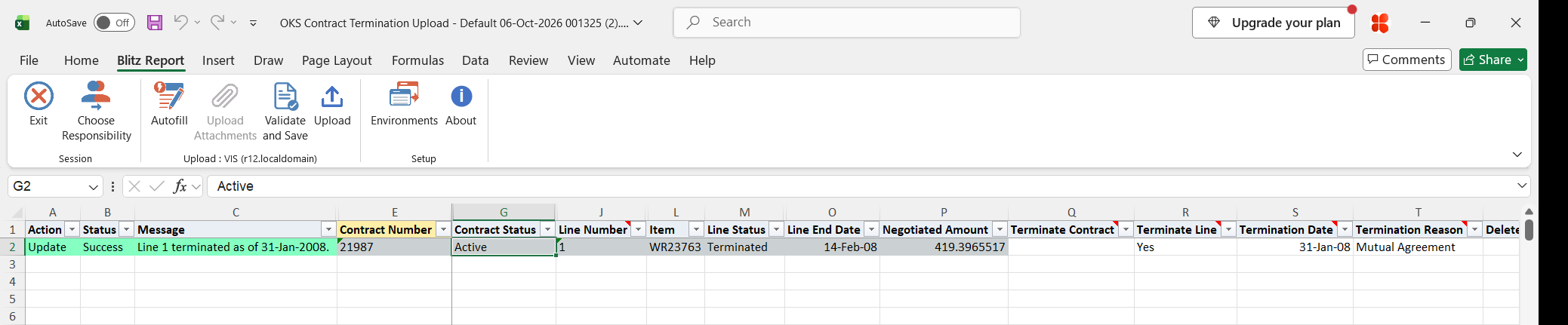
Task: Click the Excel app icon
Action: coord(22,23)
